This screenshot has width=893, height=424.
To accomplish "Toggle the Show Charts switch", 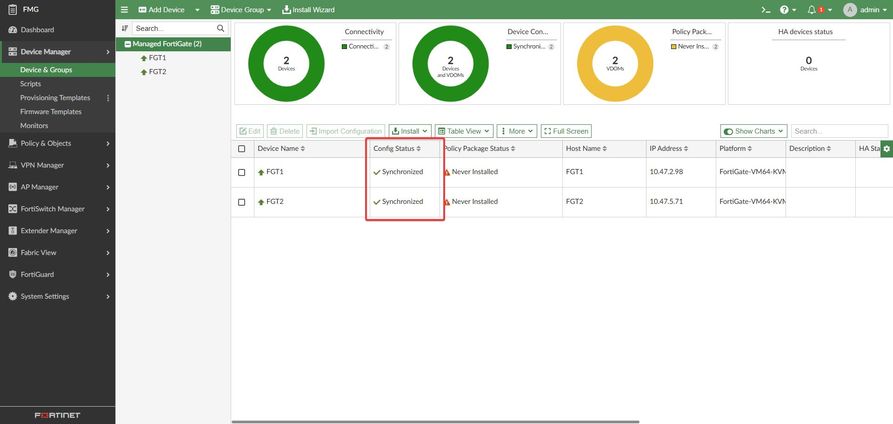I will [x=728, y=132].
